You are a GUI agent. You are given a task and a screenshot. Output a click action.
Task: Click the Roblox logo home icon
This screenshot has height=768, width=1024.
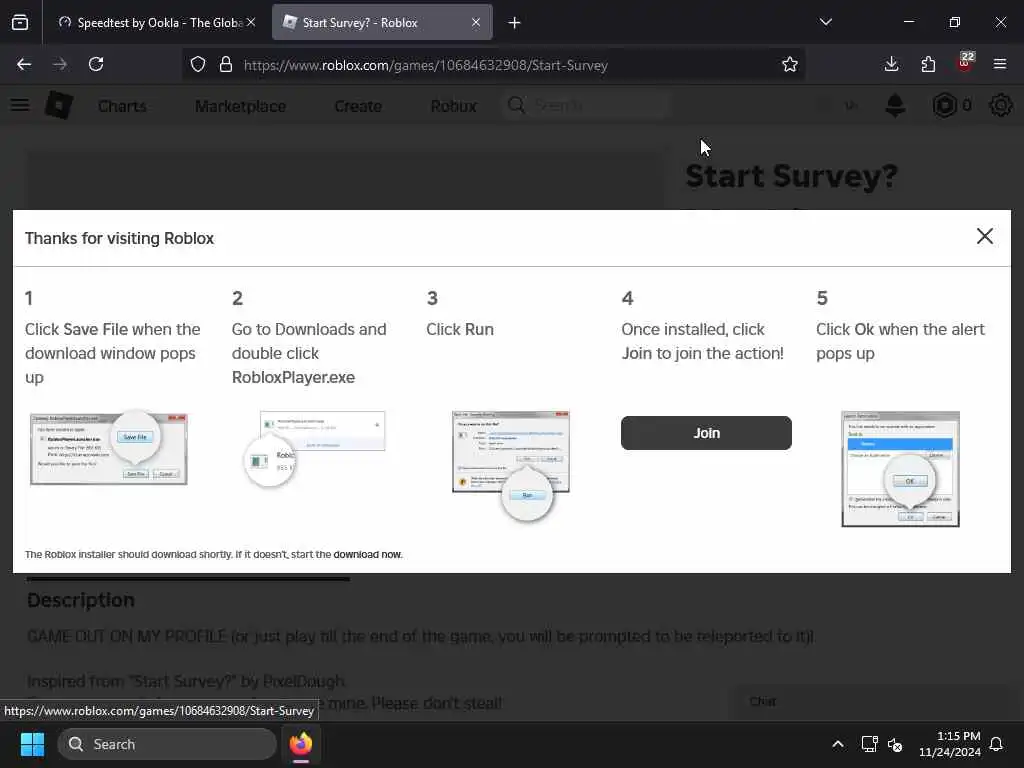tap(59, 105)
